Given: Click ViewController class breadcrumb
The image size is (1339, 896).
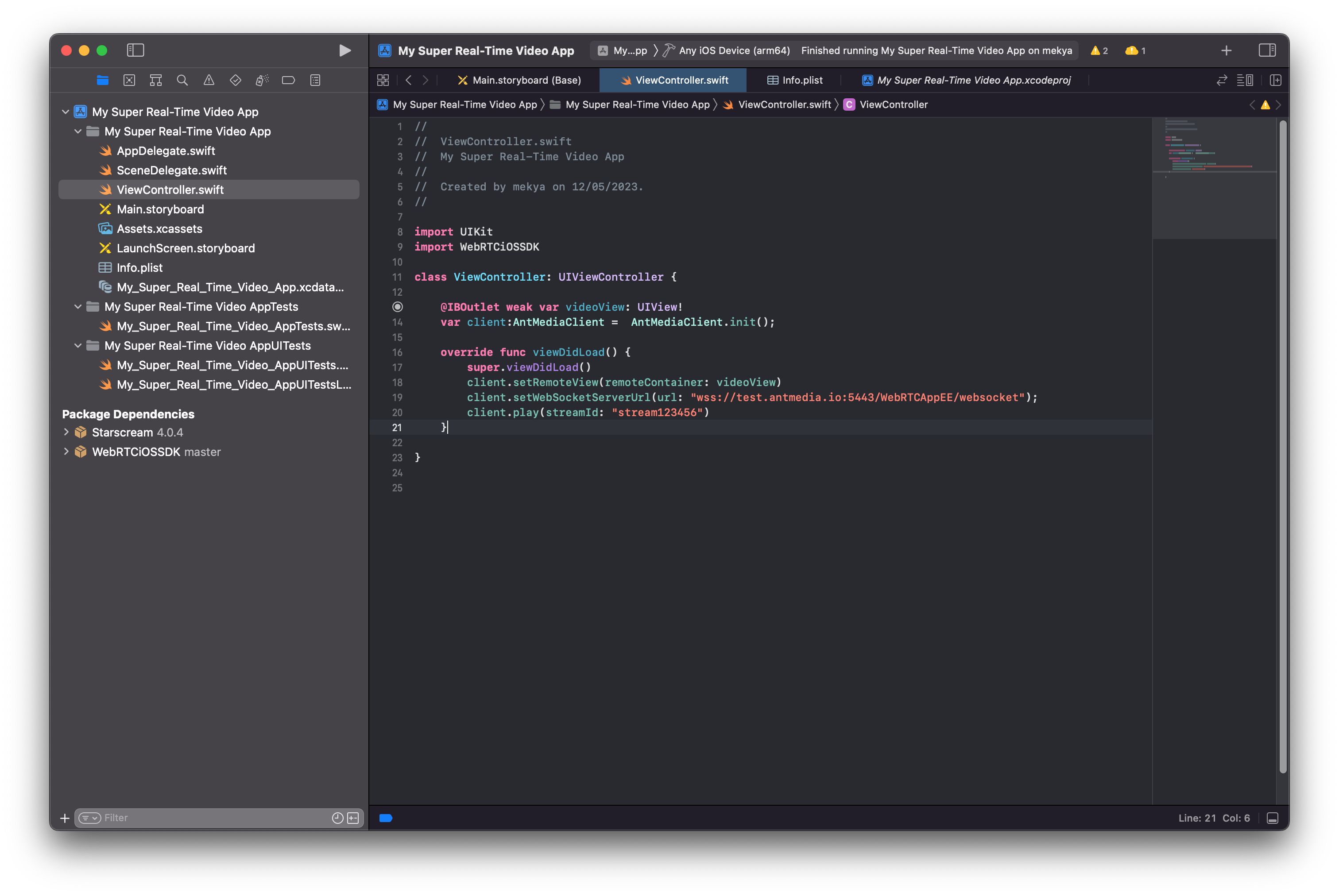Looking at the screenshot, I should pyautogui.click(x=886, y=104).
